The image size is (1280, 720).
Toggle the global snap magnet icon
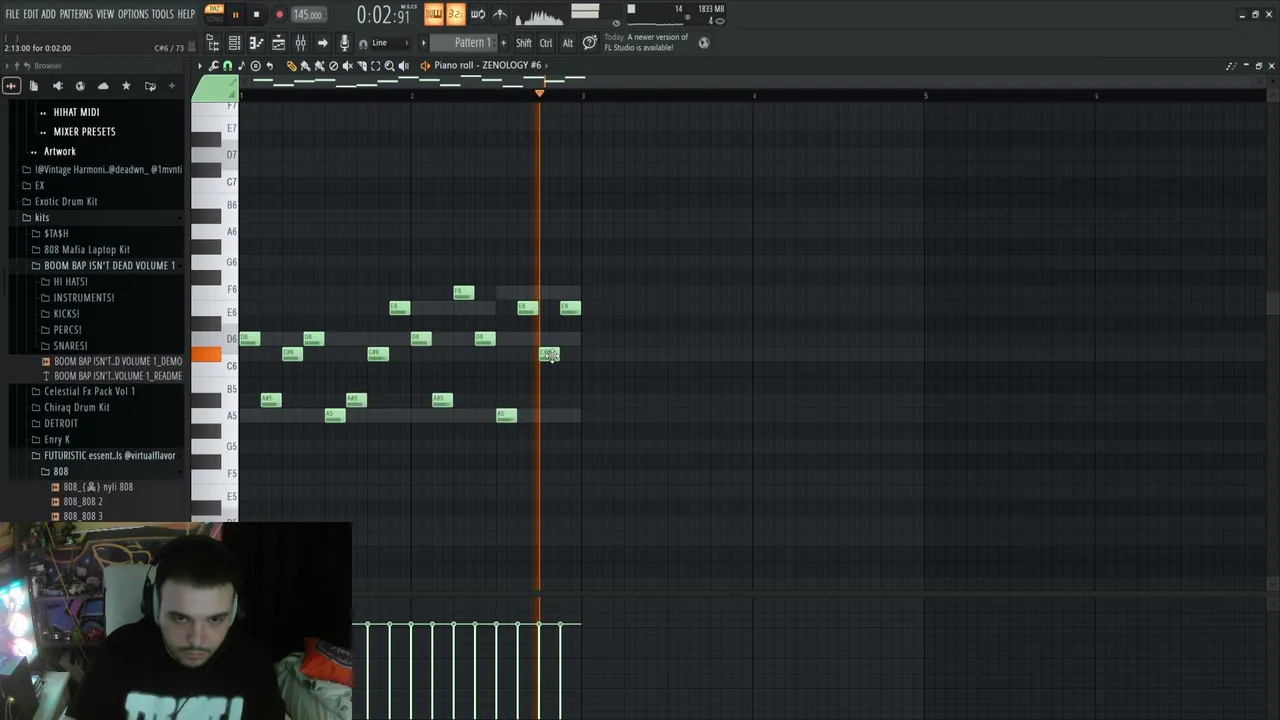[x=363, y=44]
